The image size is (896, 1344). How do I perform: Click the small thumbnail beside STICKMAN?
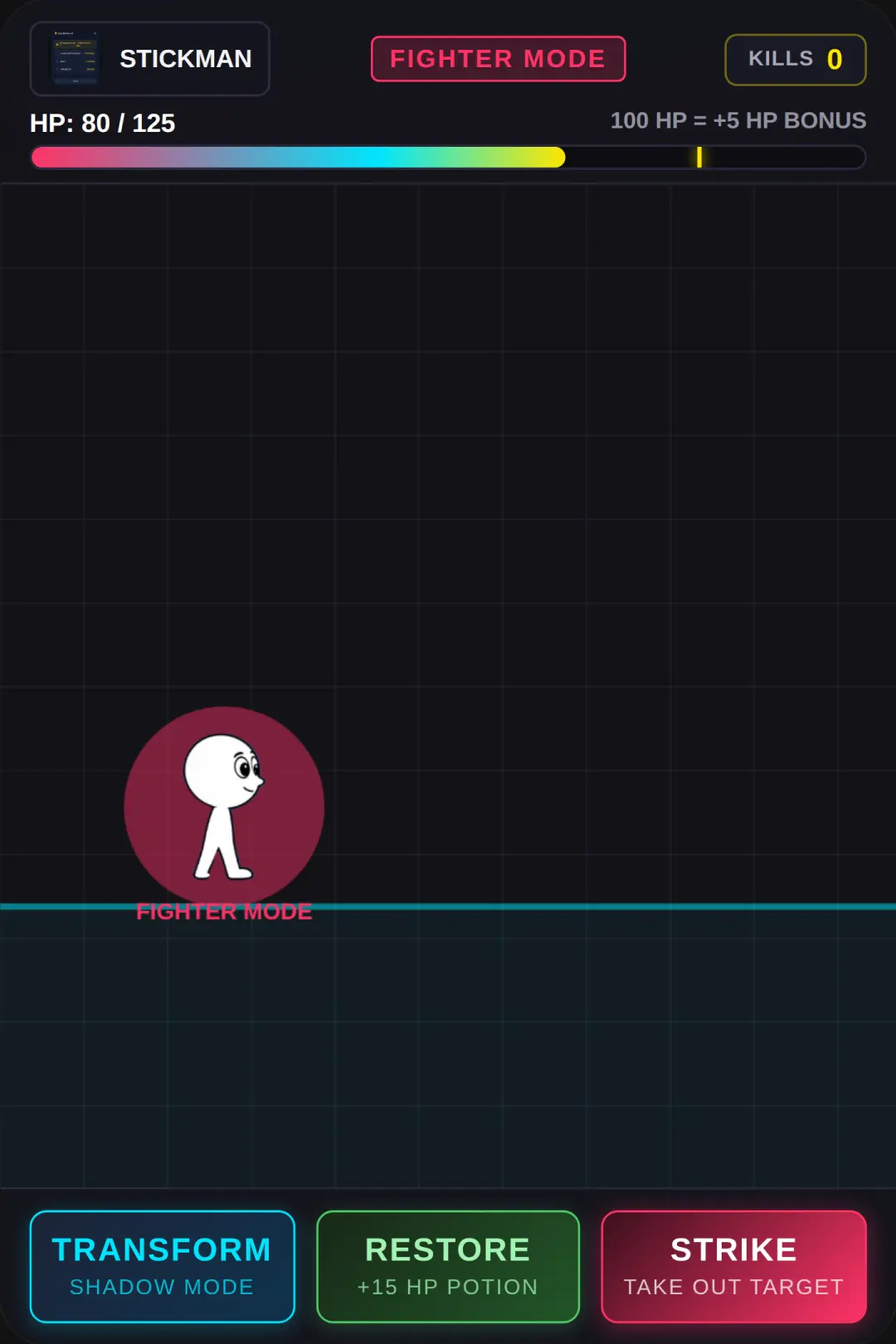(75, 58)
